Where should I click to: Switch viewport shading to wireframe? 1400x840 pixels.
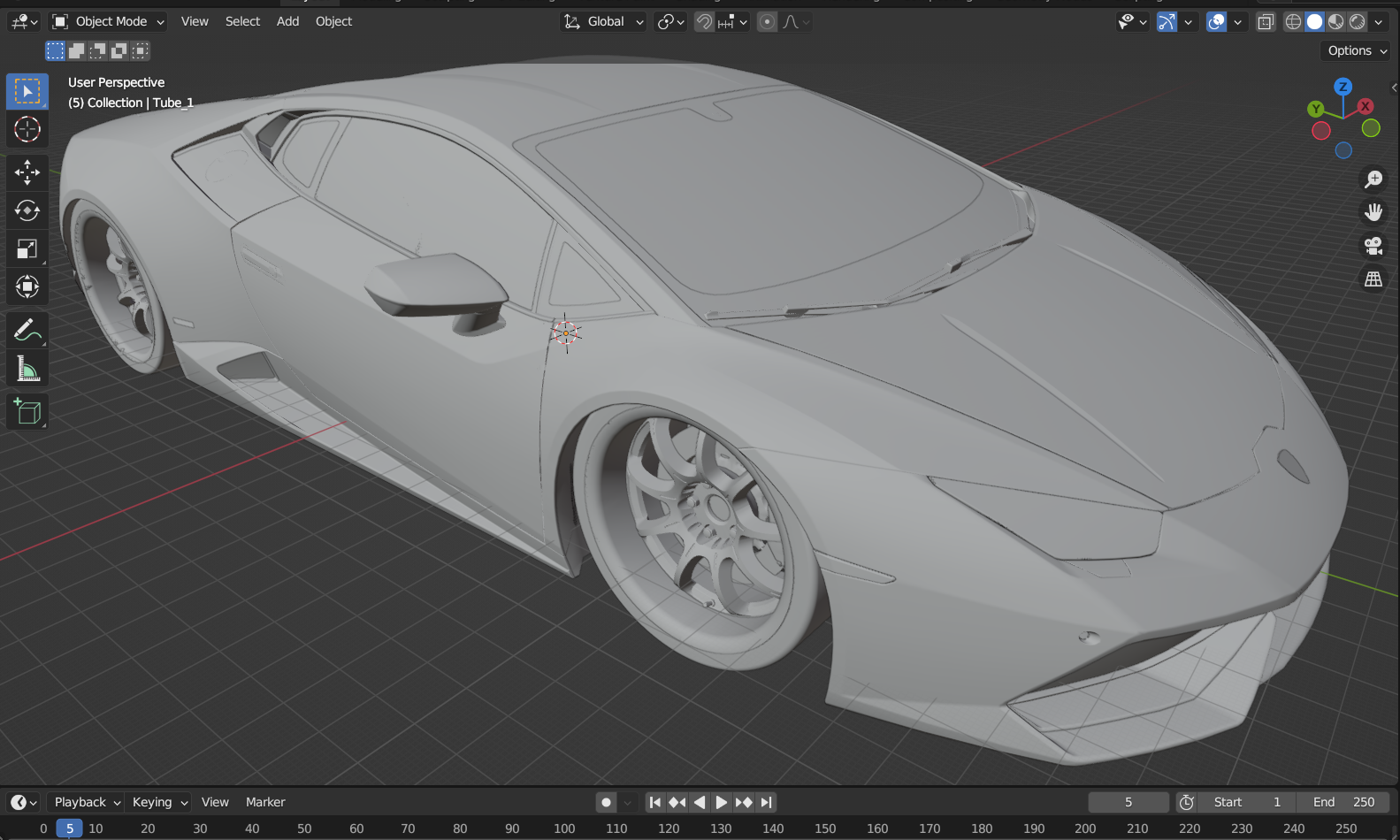1293,21
